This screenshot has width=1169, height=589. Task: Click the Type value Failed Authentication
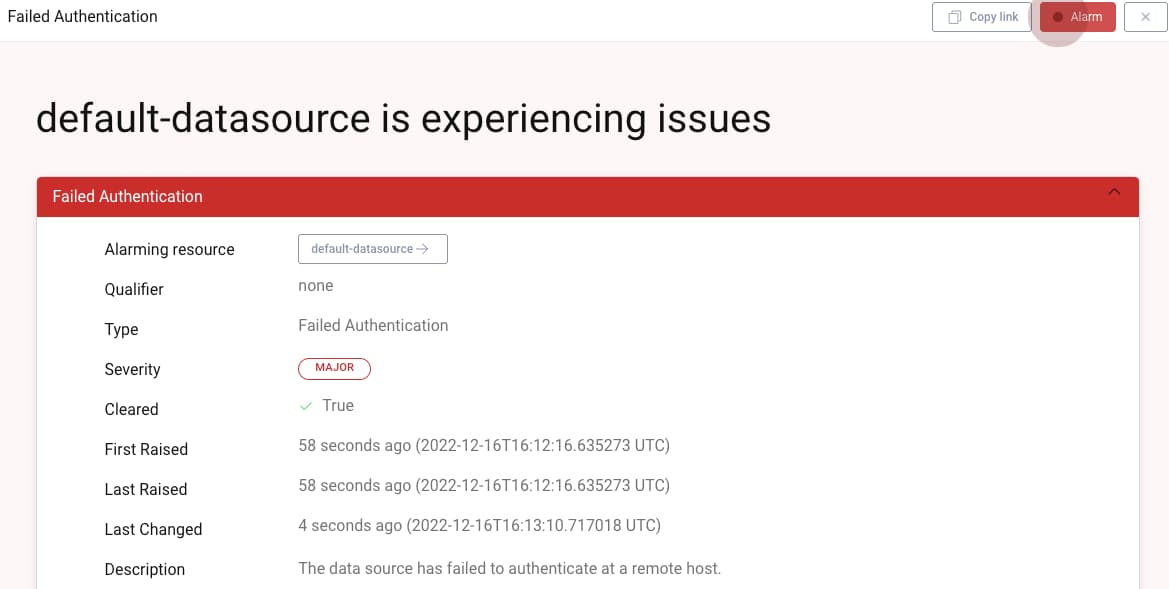(373, 325)
